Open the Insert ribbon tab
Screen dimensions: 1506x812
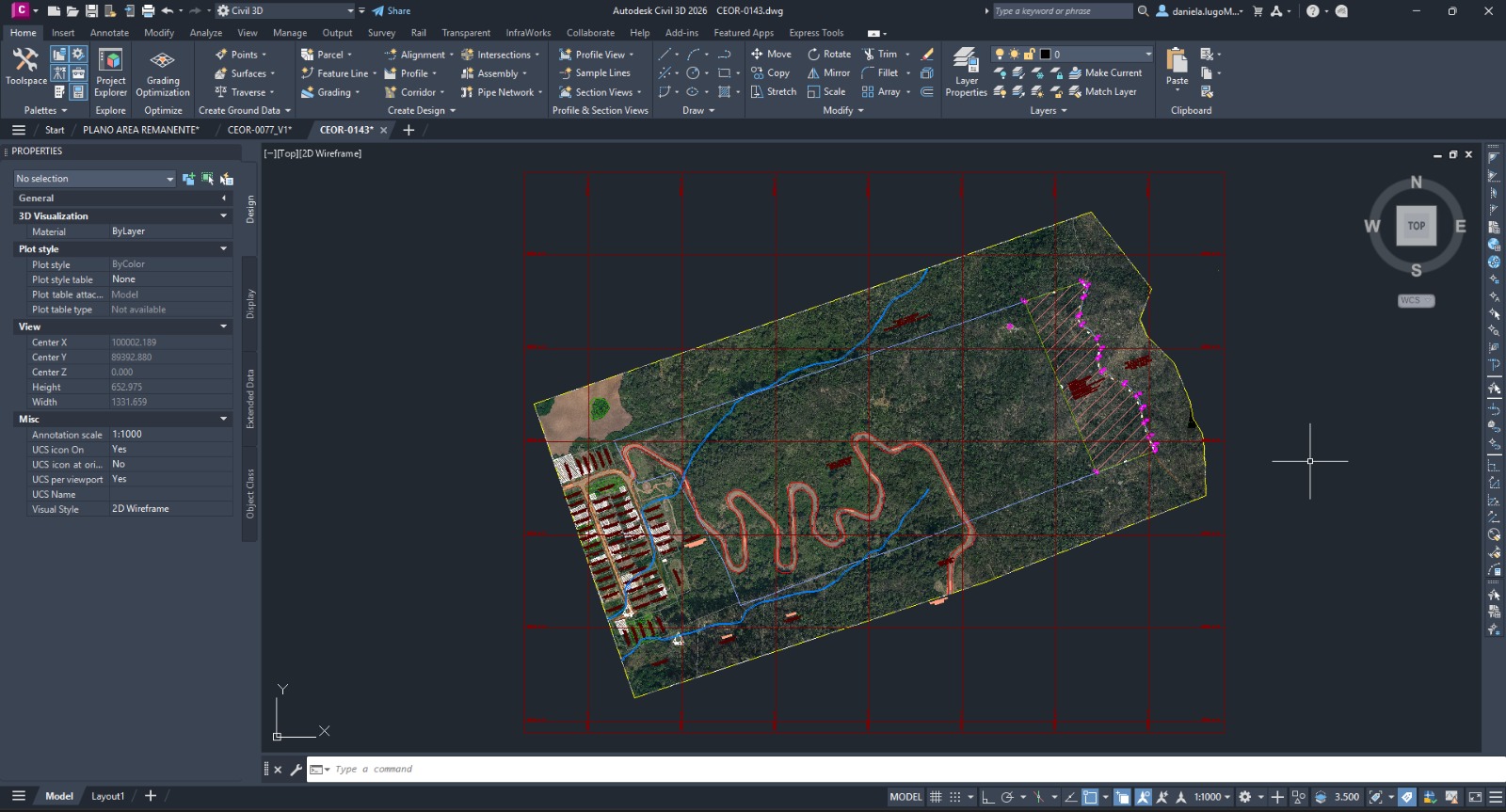(63, 33)
